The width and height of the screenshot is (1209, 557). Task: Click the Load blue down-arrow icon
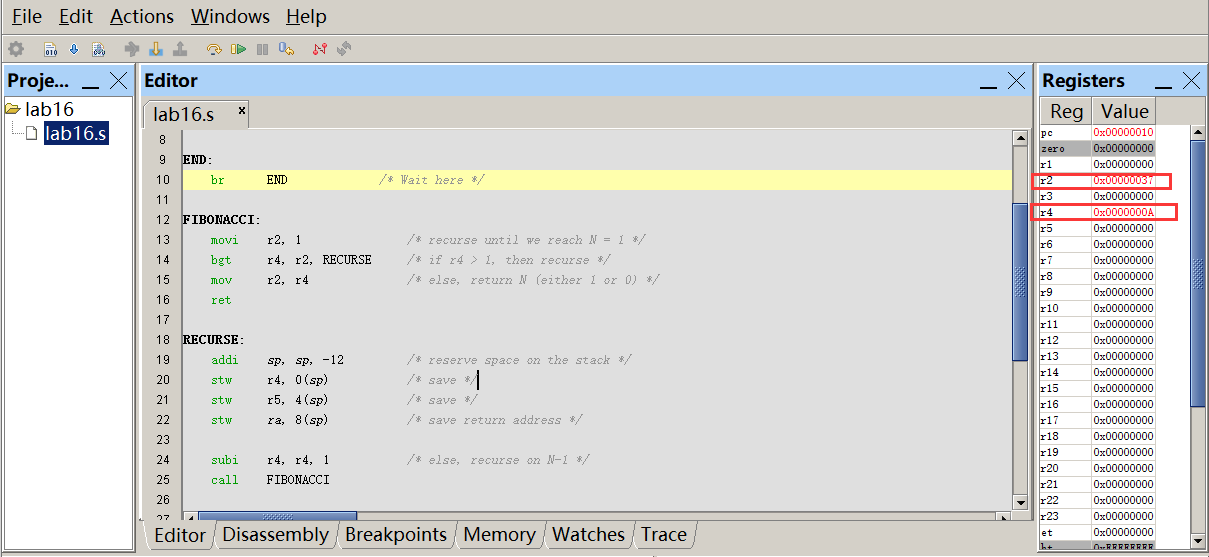[74, 48]
